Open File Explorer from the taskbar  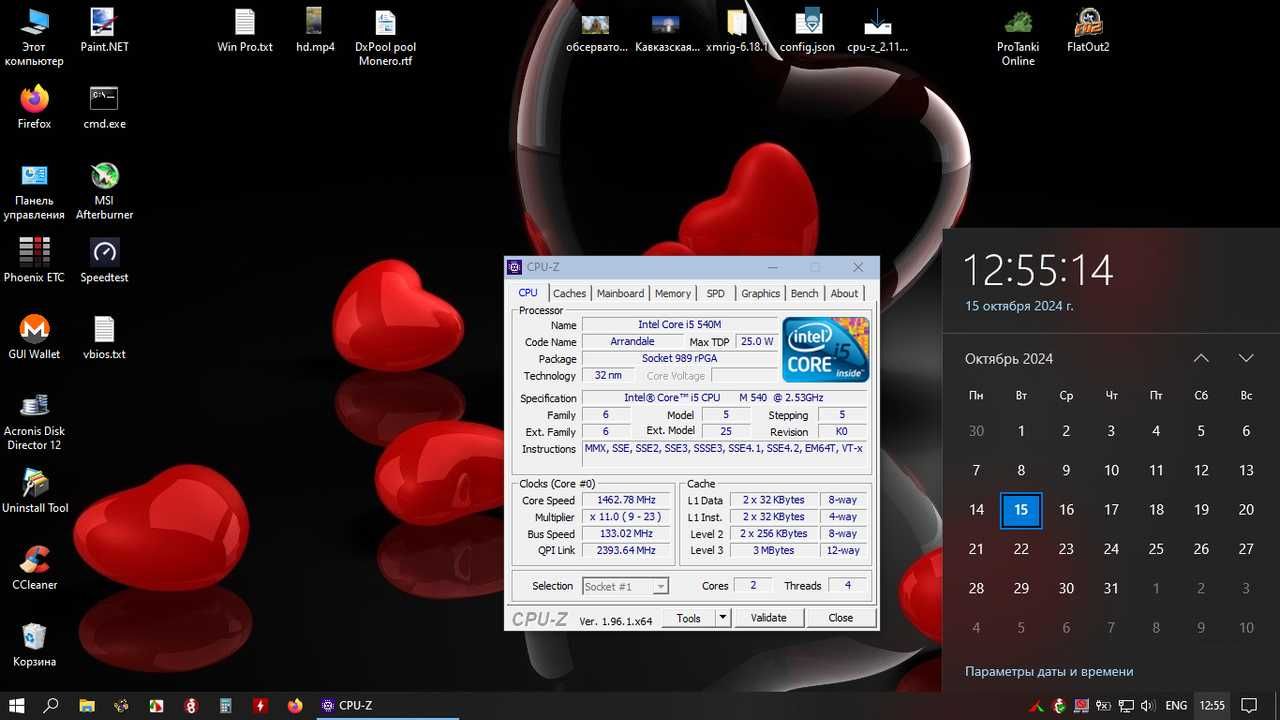coord(87,705)
